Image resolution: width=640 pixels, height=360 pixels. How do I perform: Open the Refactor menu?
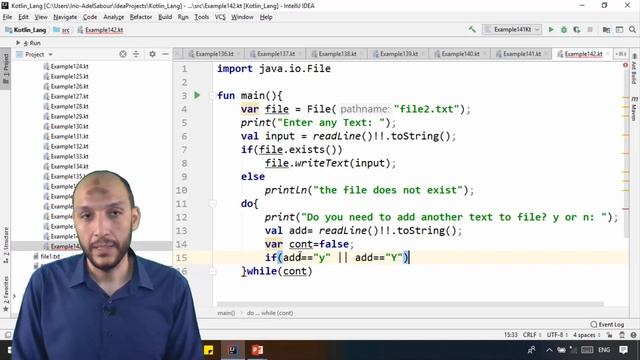point(141,17)
